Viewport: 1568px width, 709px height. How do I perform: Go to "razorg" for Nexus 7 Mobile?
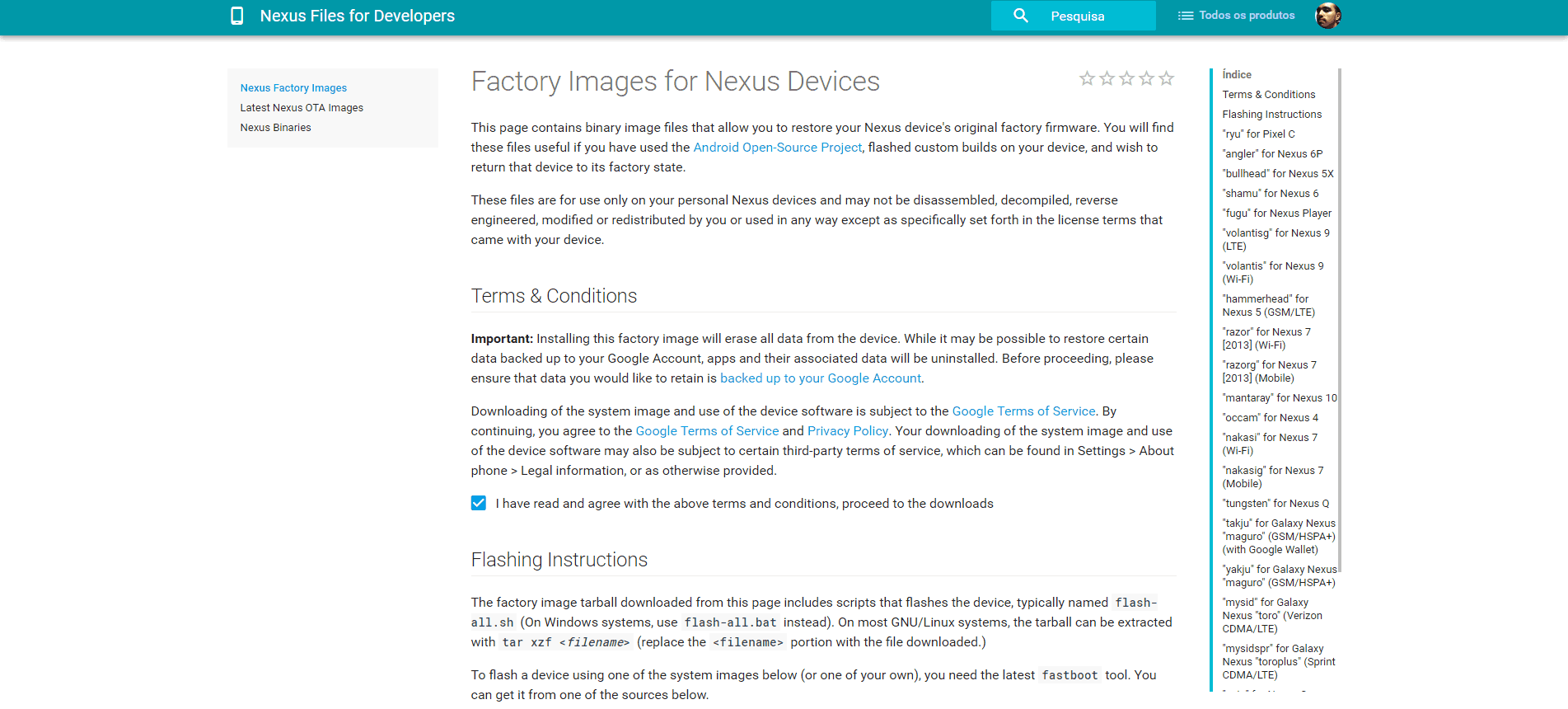pyautogui.click(x=1270, y=372)
